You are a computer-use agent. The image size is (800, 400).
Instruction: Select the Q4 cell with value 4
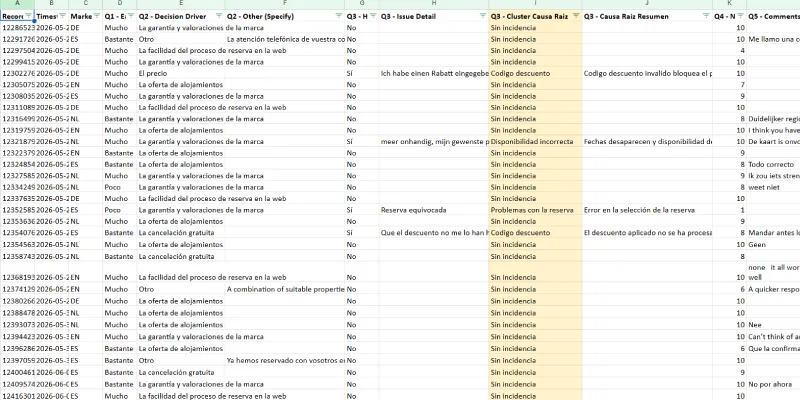coord(730,51)
